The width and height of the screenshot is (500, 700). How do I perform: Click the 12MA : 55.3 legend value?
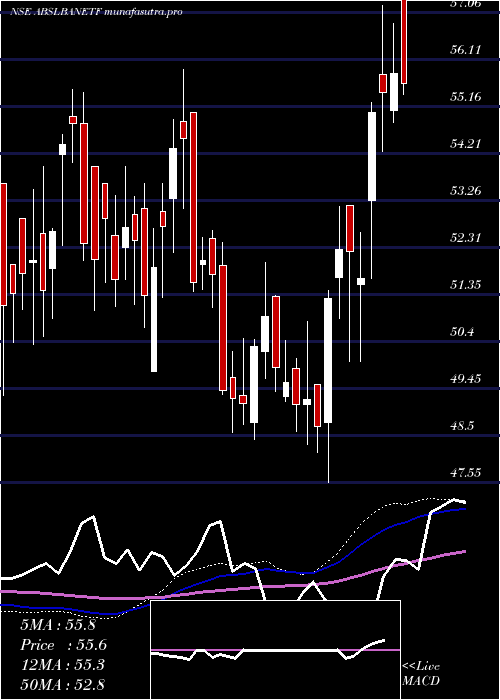point(62,664)
